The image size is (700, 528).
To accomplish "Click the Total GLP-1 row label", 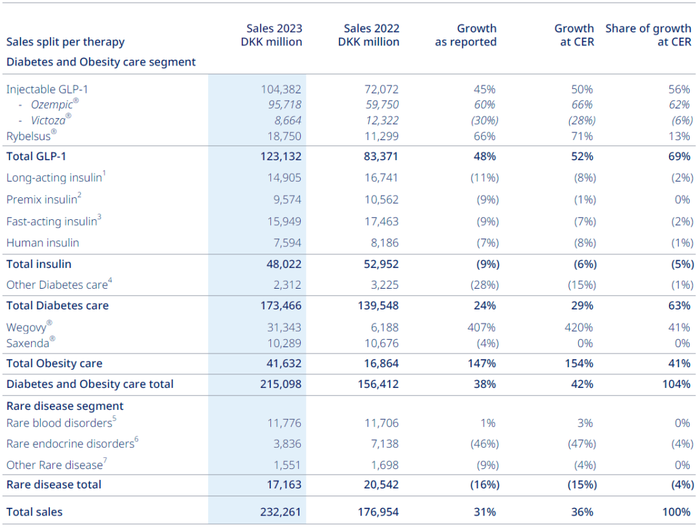I will (x=36, y=156).
